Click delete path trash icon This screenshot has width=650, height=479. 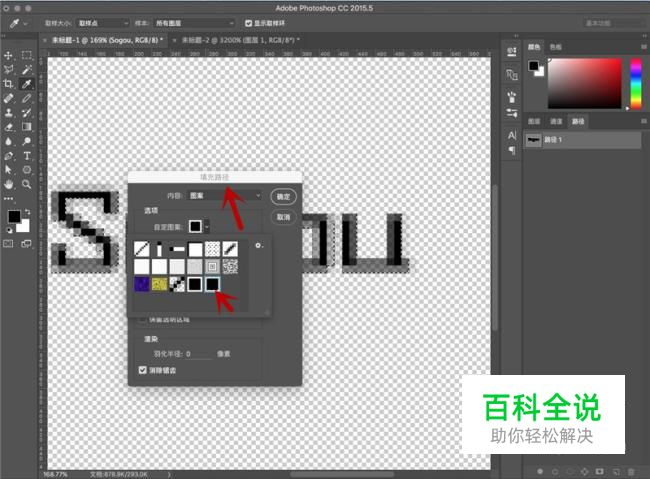coord(631,472)
